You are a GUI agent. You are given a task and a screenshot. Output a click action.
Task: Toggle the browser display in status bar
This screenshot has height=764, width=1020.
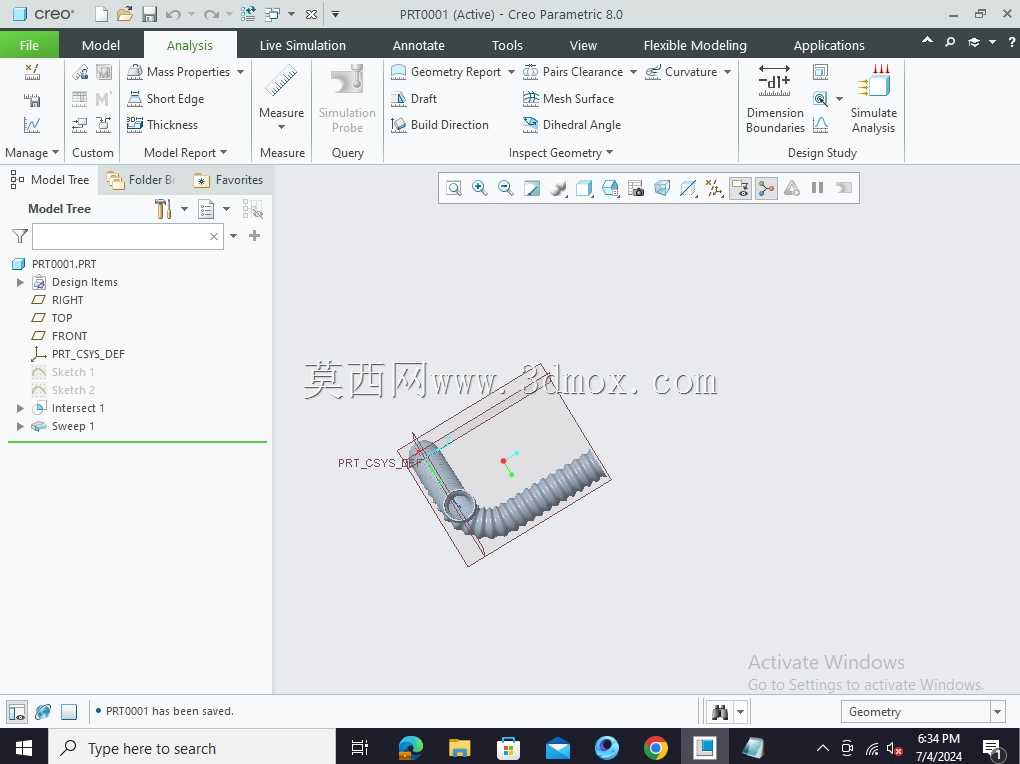[x=43, y=712]
